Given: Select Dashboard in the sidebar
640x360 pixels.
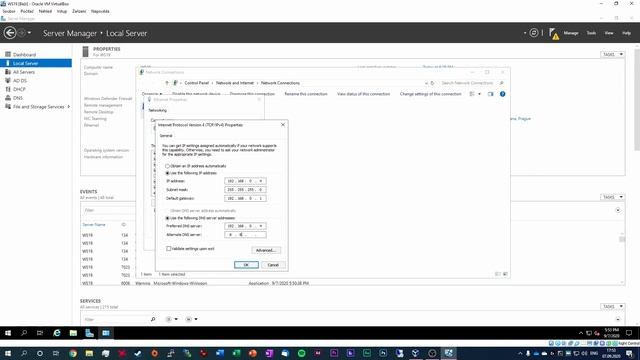Looking at the screenshot, I should tap(24, 55).
